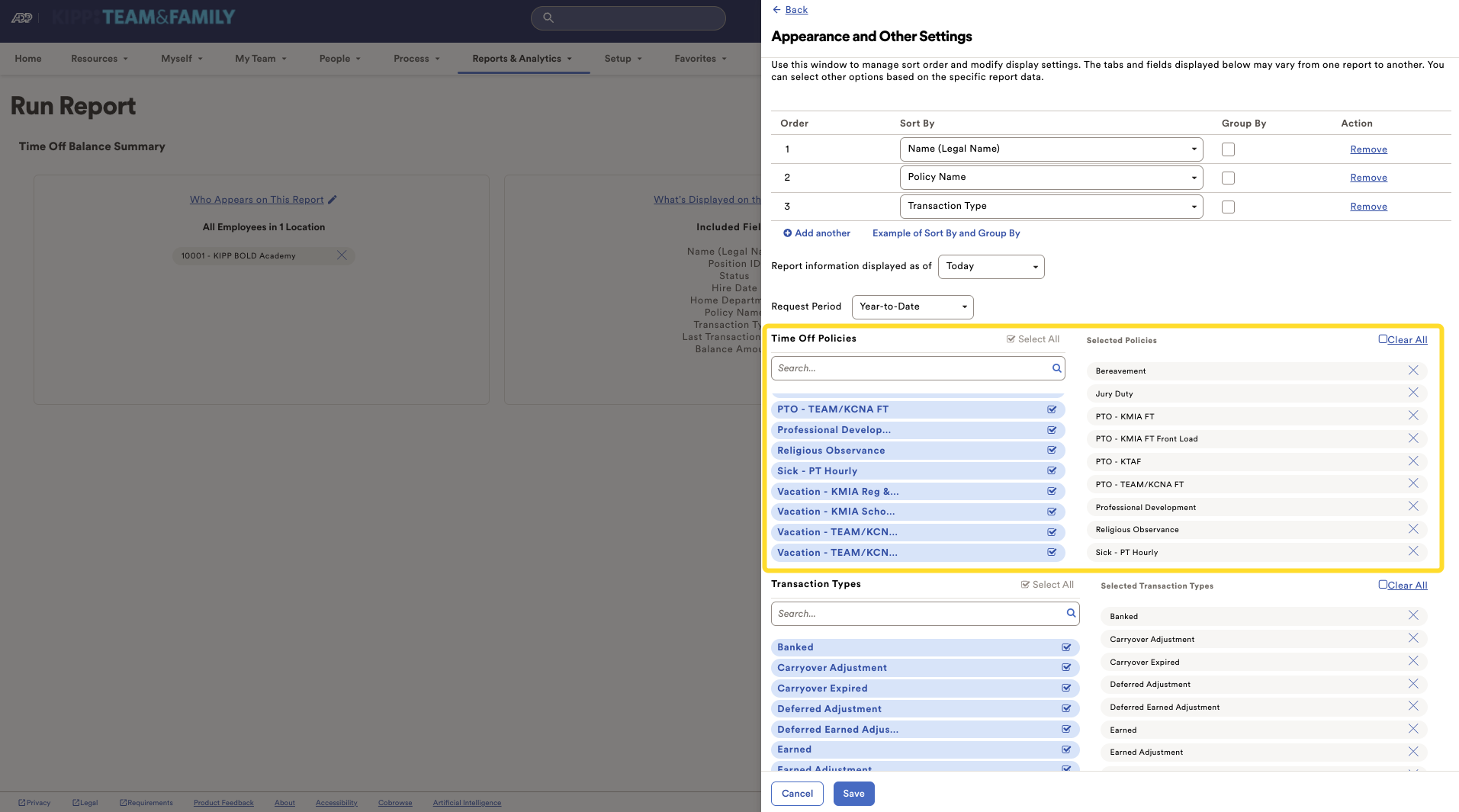This screenshot has width=1459, height=812.
Task: Deselect the Religious Observance policy
Action: click(1052, 451)
